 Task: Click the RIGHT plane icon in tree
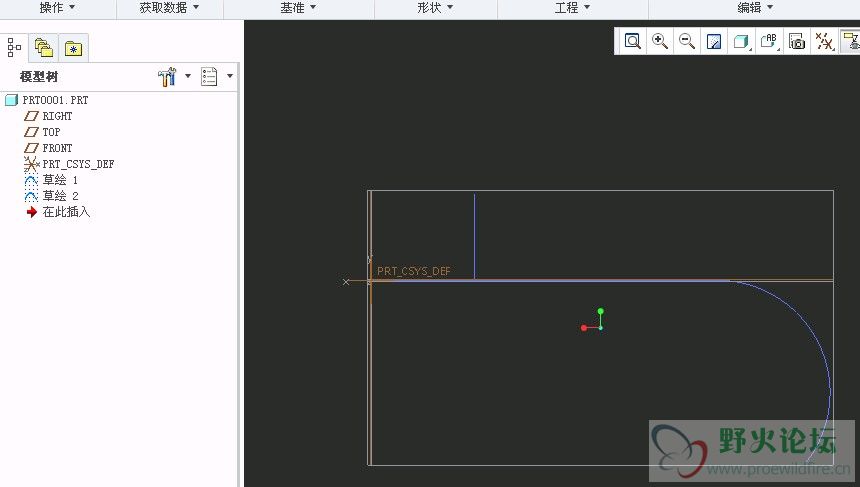[31, 116]
